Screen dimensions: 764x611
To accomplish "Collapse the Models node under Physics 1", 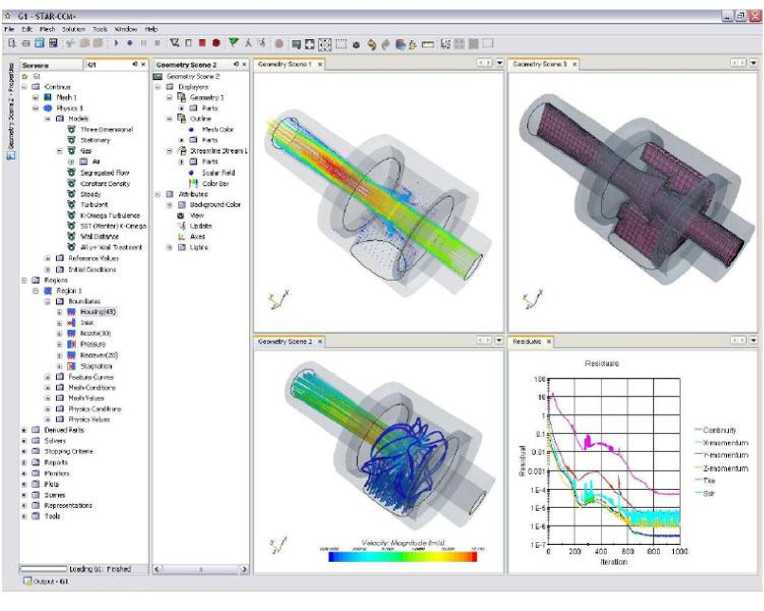I will [48, 119].
